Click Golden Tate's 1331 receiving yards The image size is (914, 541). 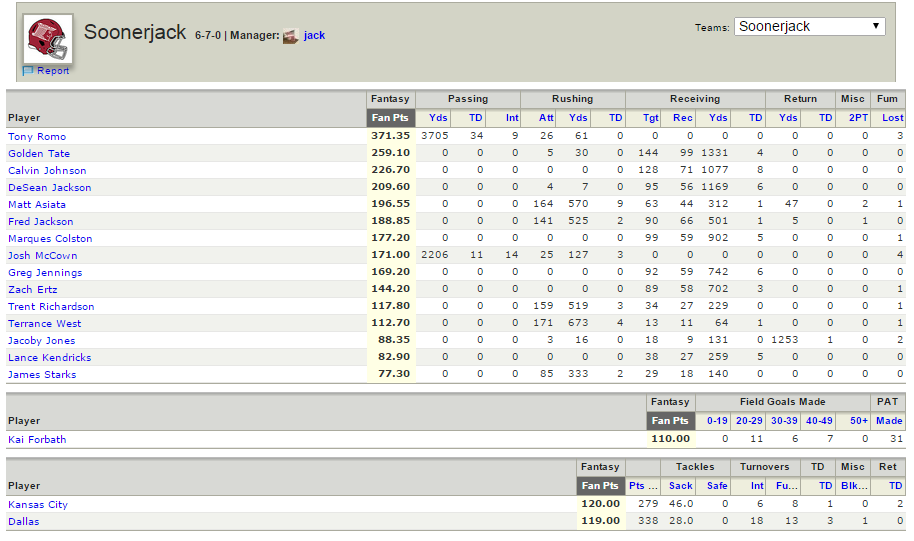coord(715,153)
